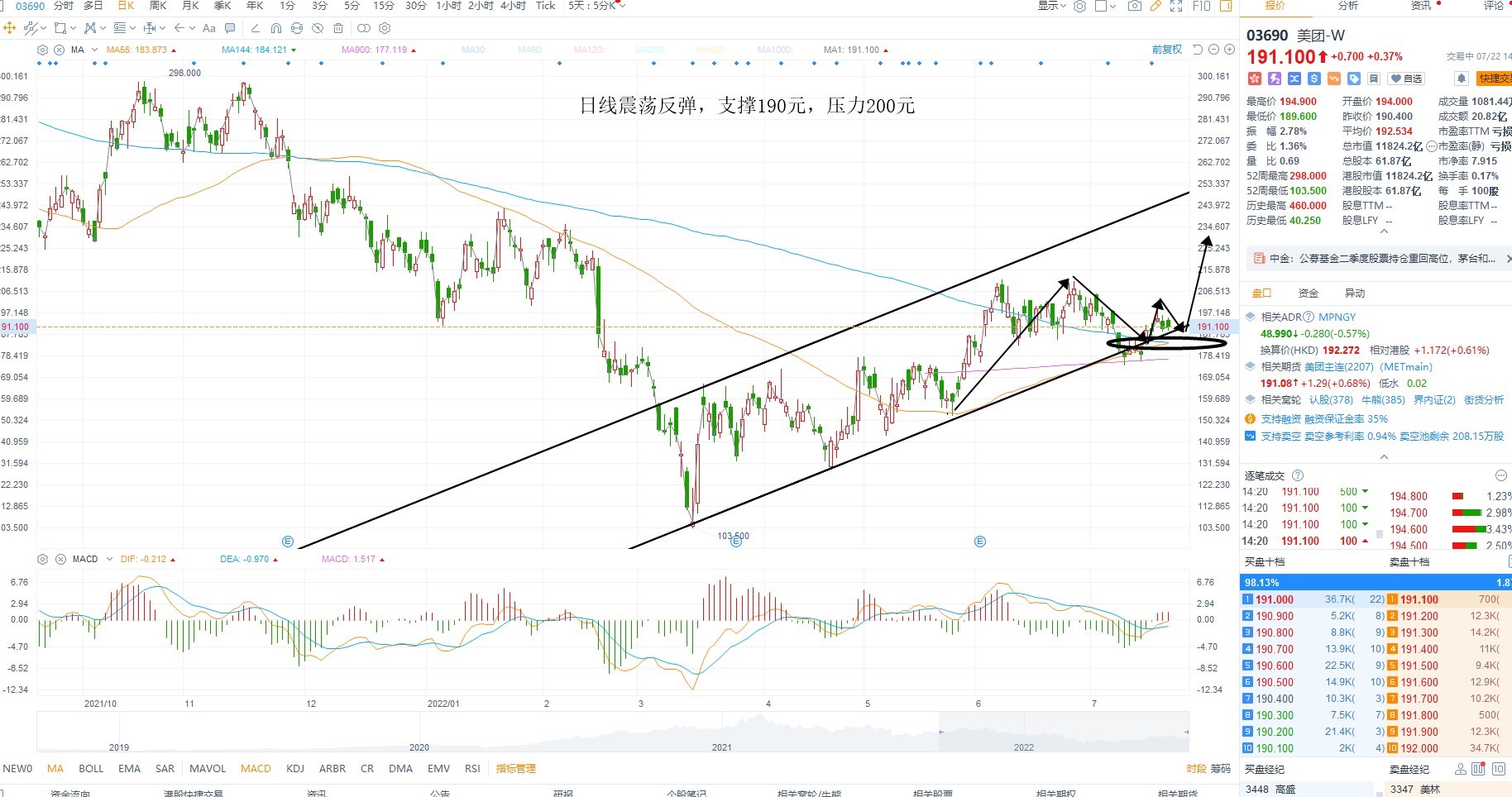
Task: Select the eraser drawing tool
Action: point(256,28)
